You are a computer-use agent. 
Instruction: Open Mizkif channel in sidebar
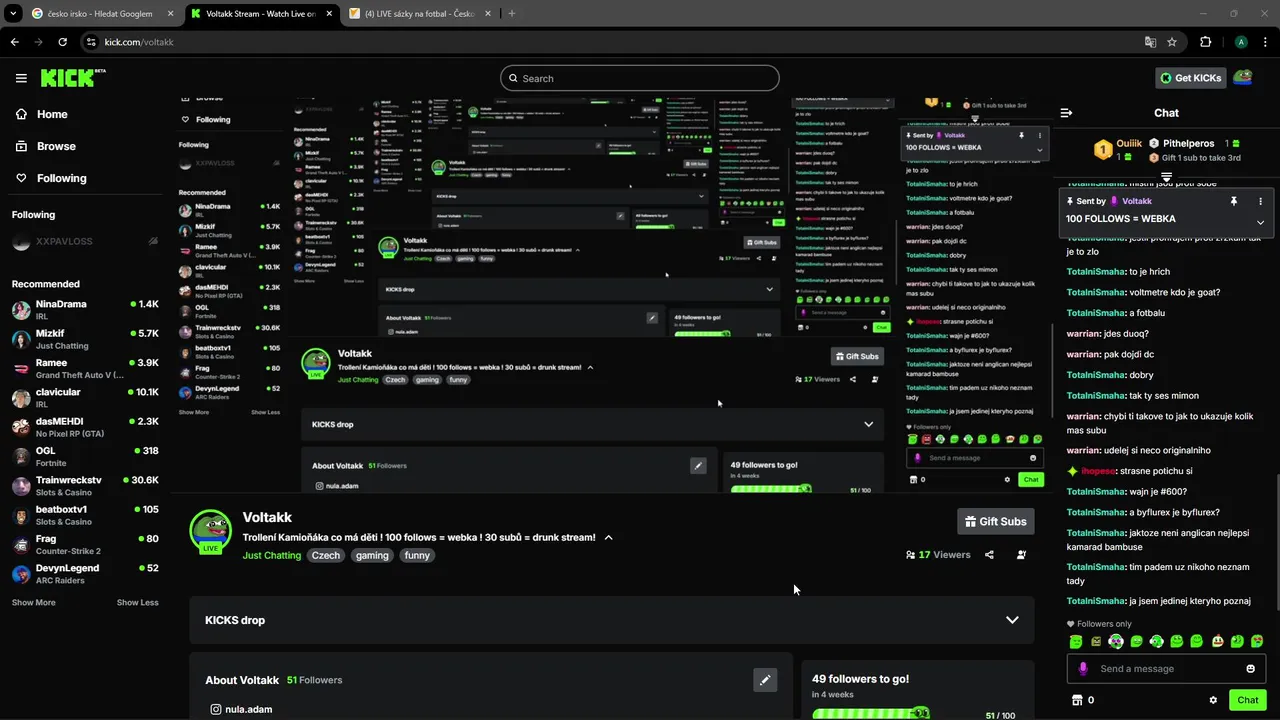pyautogui.click(x=85, y=339)
